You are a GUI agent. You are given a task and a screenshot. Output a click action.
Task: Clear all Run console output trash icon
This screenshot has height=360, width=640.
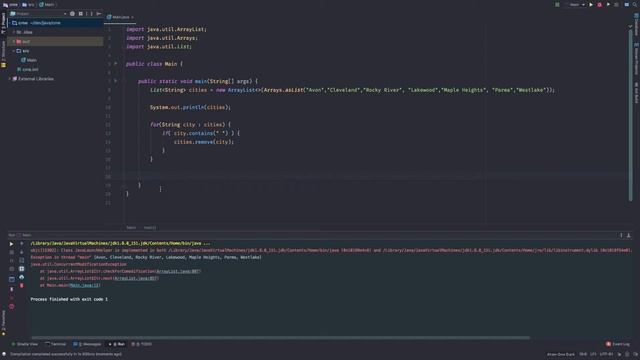point(22,286)
